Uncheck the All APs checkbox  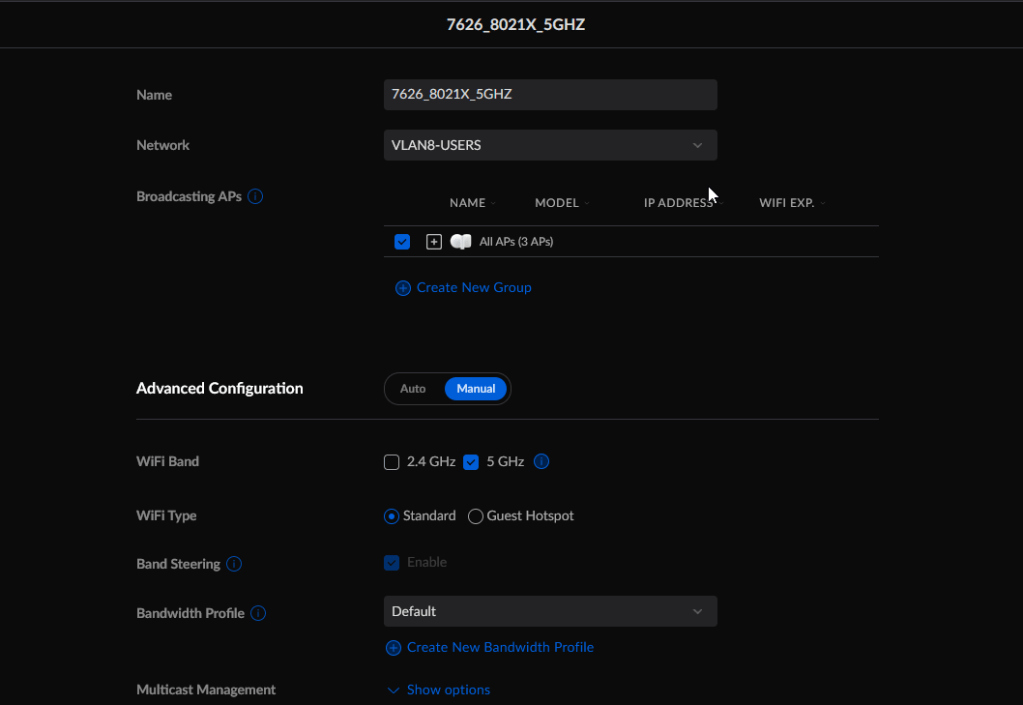coord(402,242)
